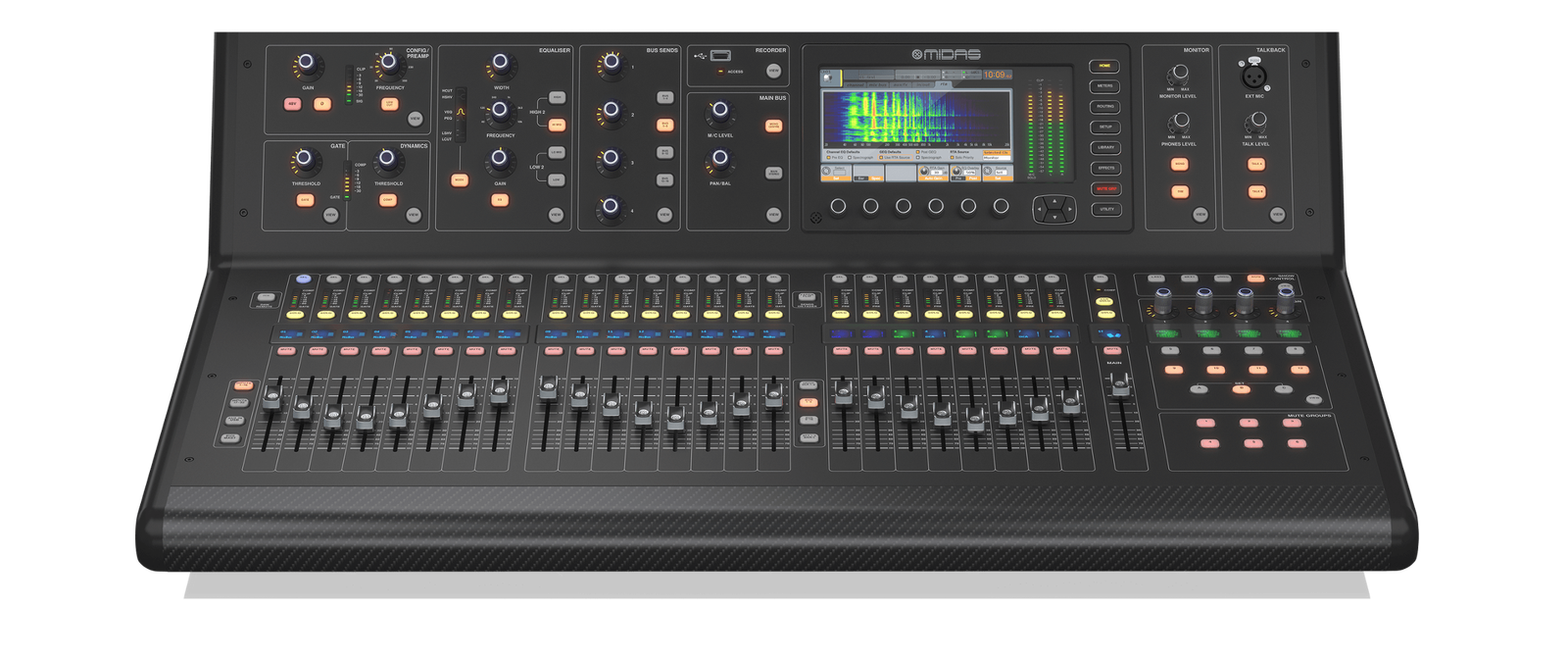
Task: Click the Main Bus Pan/Bal knob
Action: point(719,160)
